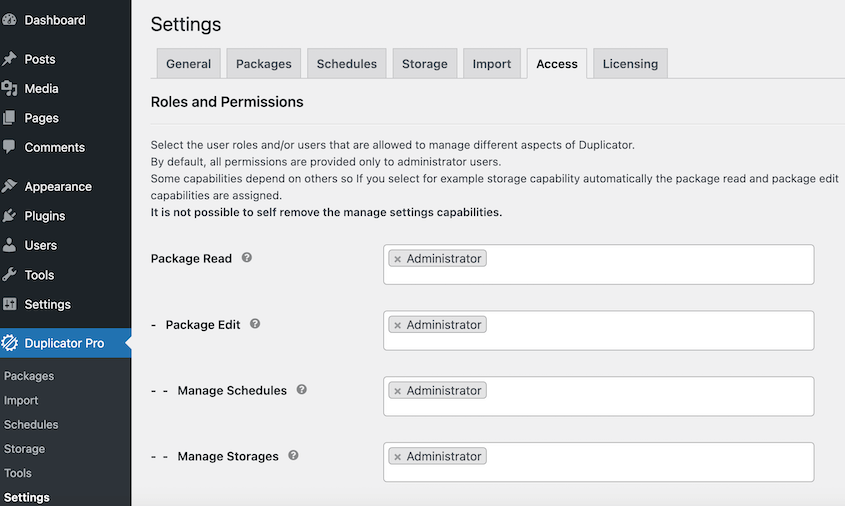This screenshot has width=845, height=506.
Task: Remove Administrator from Manage Schedules
Action: tap(397, 391)
